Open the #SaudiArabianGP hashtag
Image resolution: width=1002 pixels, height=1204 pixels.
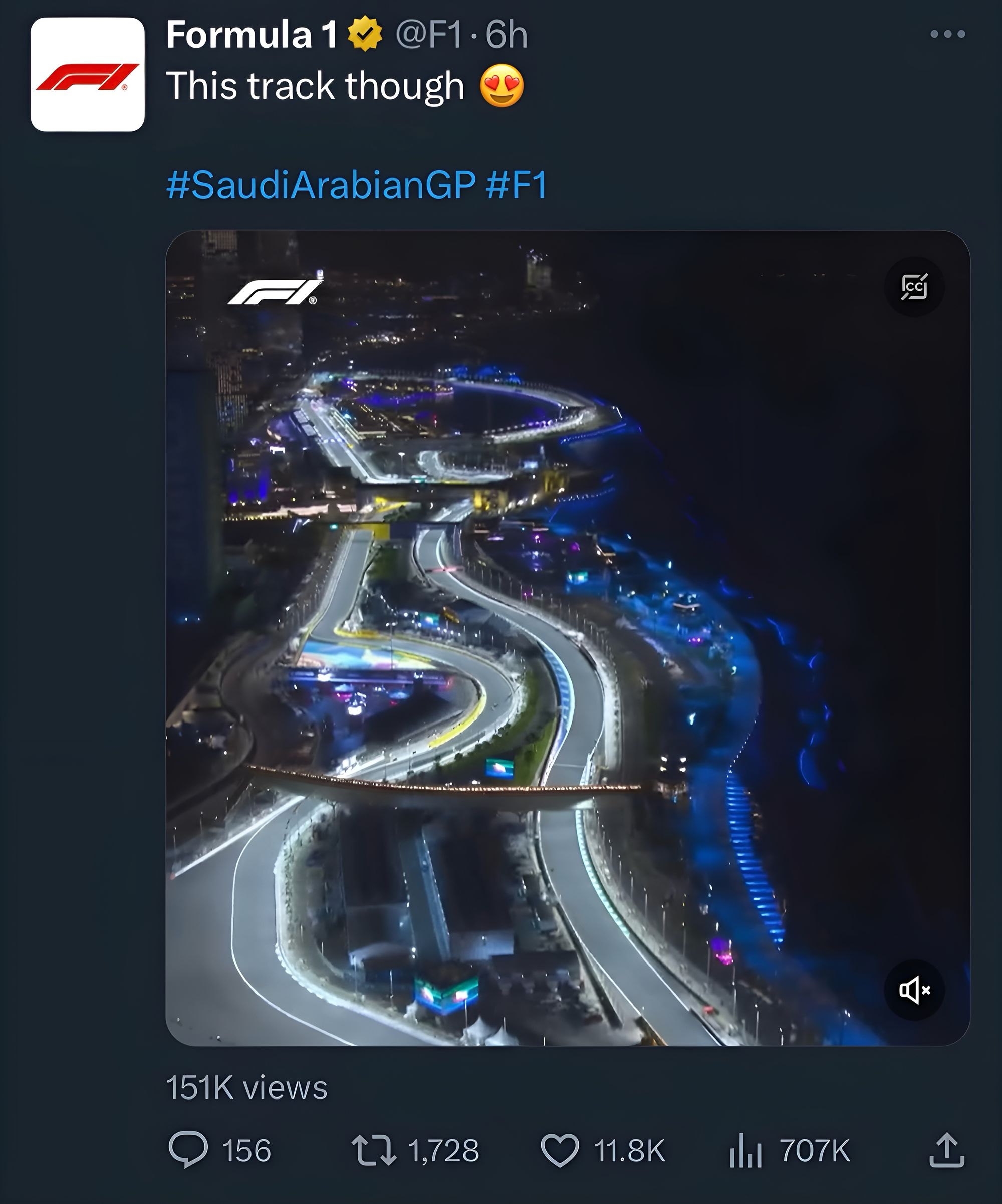(321, 185)
